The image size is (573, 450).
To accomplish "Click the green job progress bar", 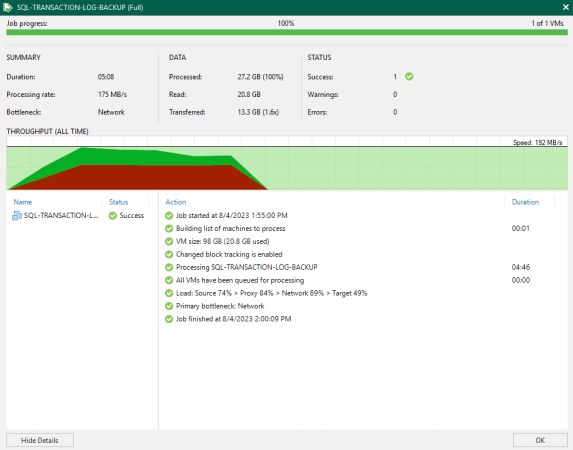I will tap(287, 32).
